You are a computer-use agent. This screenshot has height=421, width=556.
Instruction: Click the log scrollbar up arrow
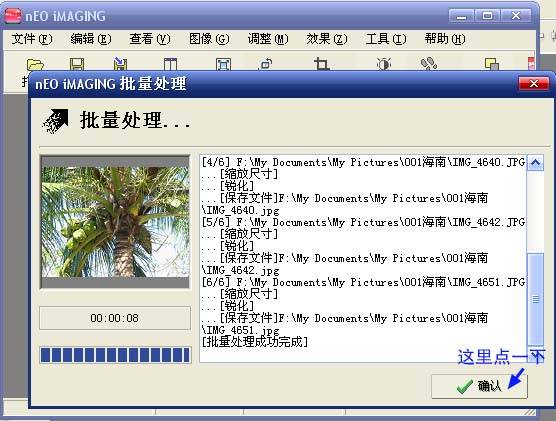tap(535, 163)
